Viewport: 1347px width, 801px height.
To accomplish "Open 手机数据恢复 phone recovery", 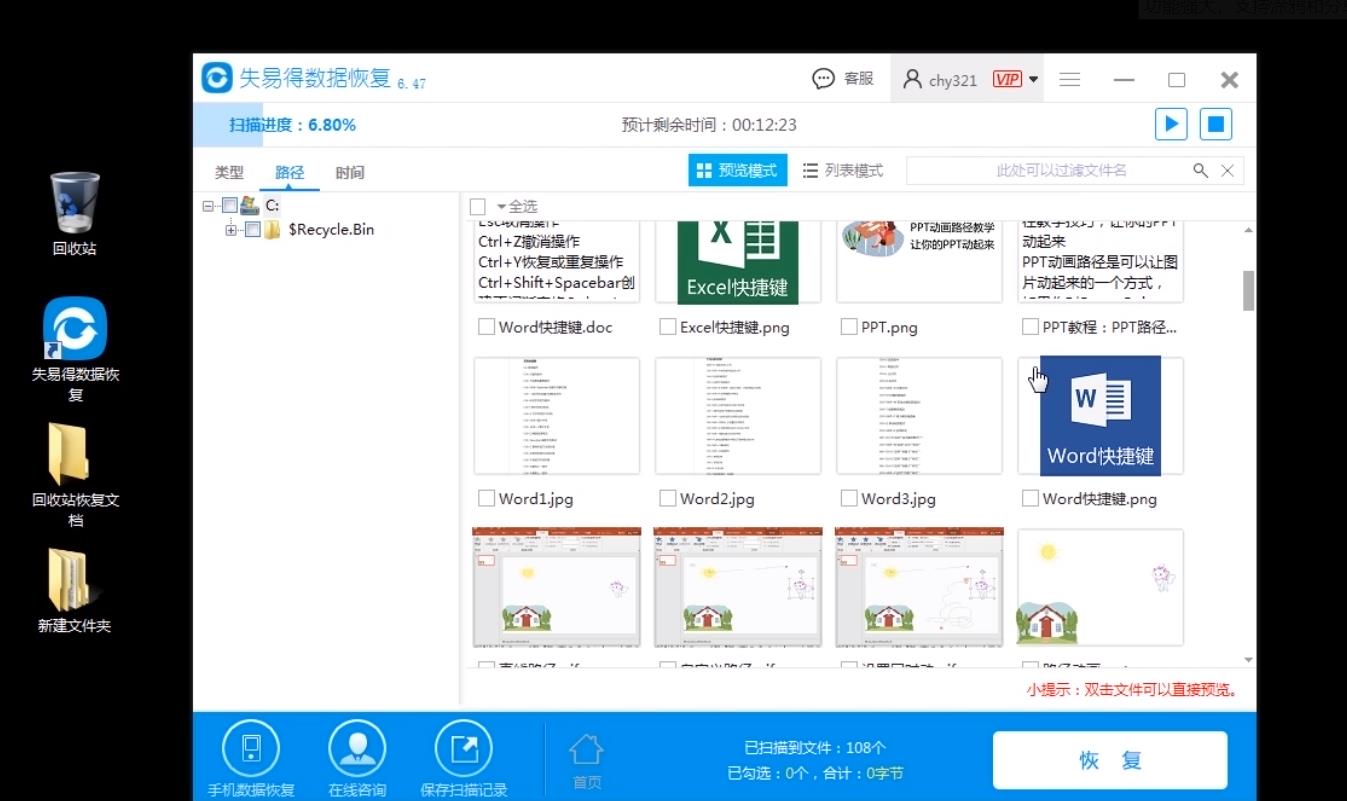I will (x=251, y=758).
